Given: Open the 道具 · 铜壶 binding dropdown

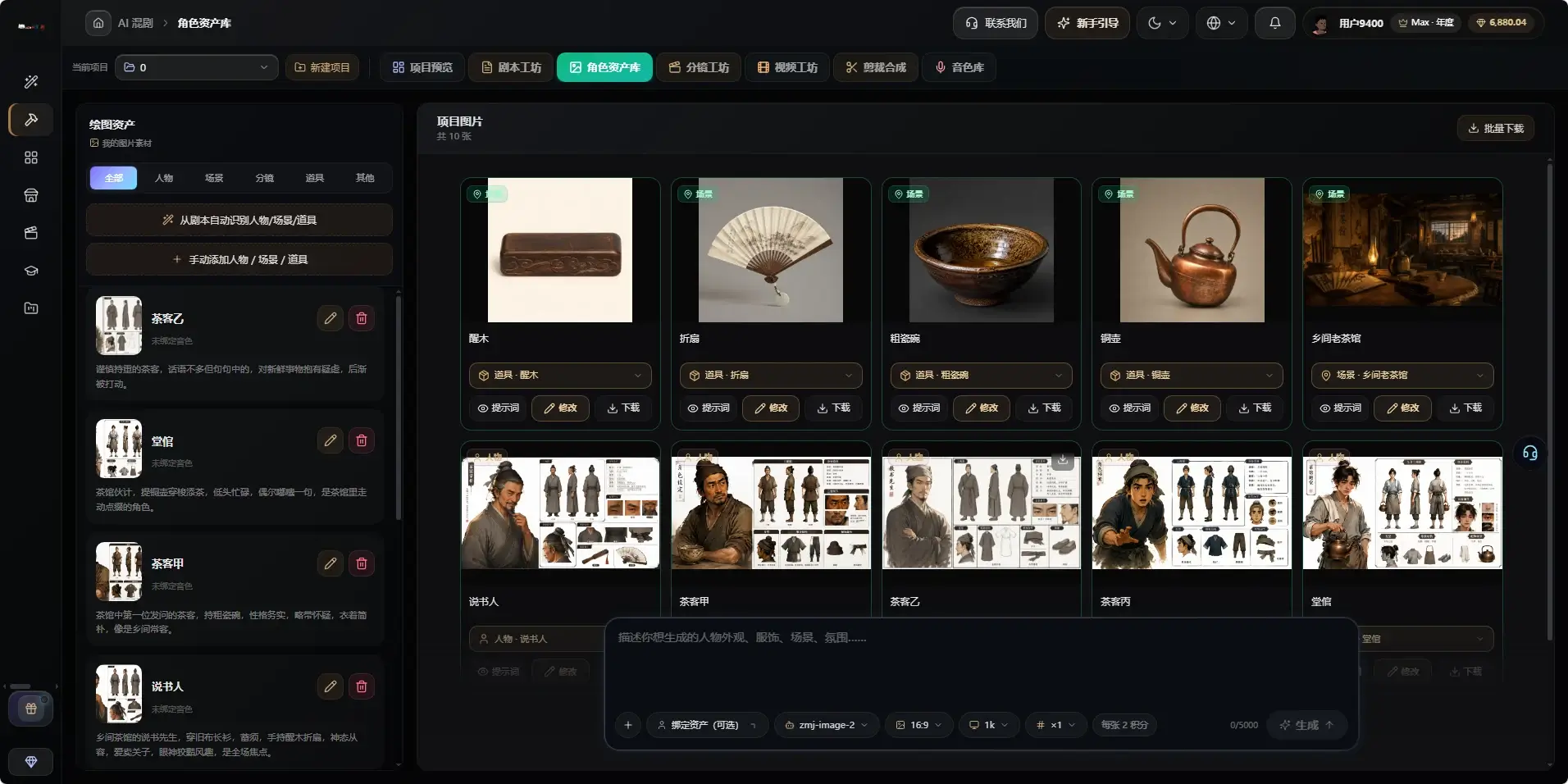Looking at the screenshot, I should pos(1192,376).
